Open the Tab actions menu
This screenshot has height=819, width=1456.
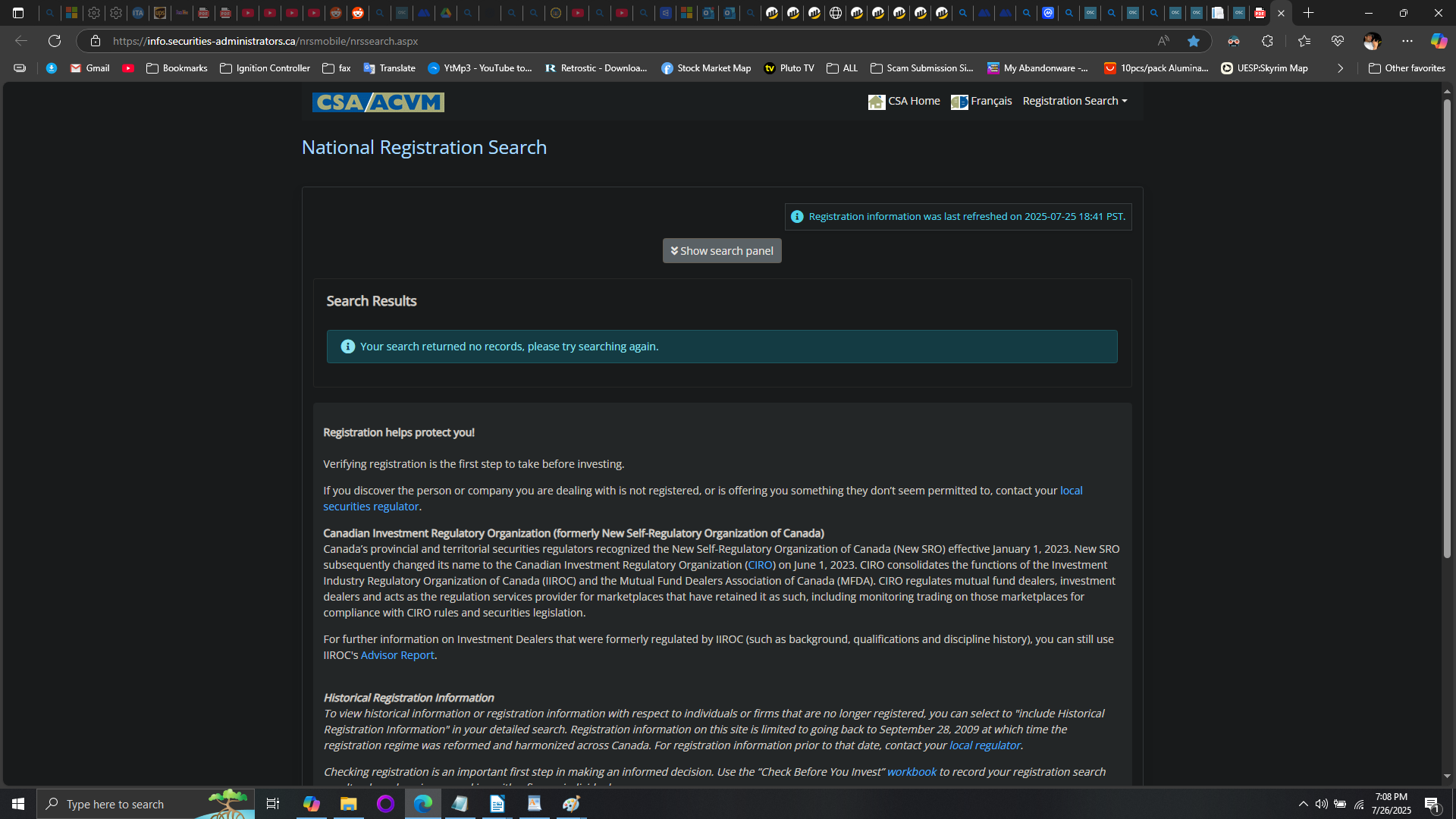18,13
